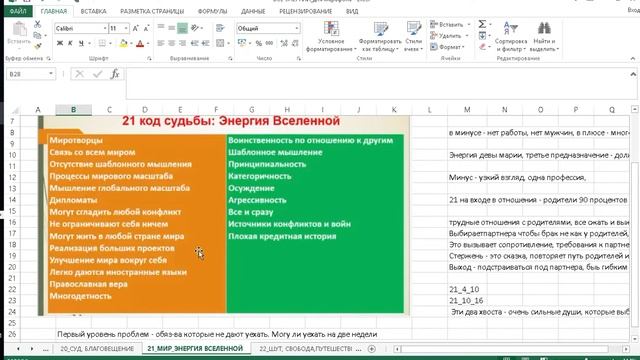Align text to the vertical middle

(x=172, y=28)
